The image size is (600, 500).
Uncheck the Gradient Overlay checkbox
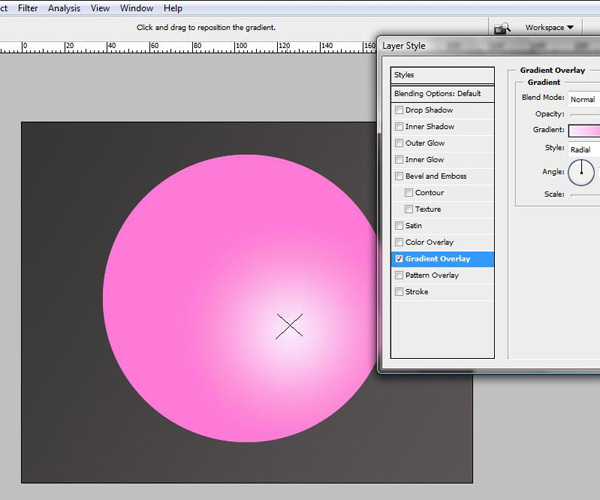399,259
